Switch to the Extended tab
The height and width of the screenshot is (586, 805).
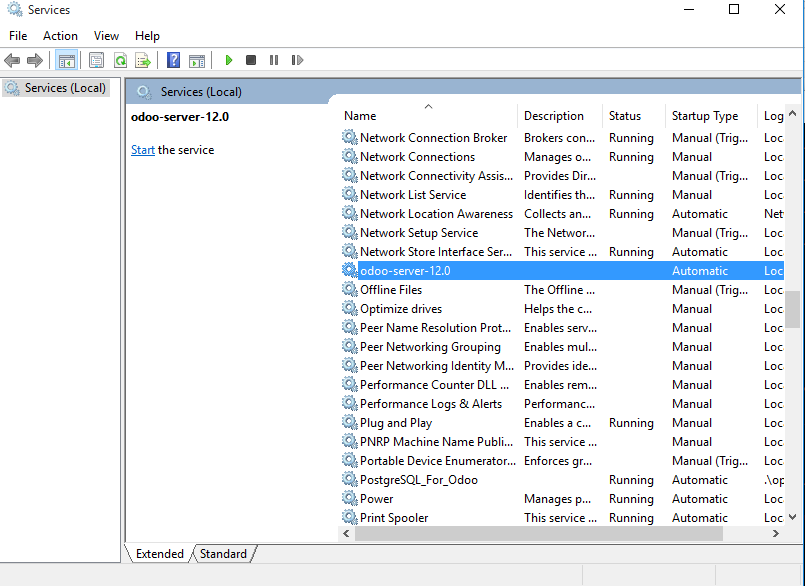point(160,554)
